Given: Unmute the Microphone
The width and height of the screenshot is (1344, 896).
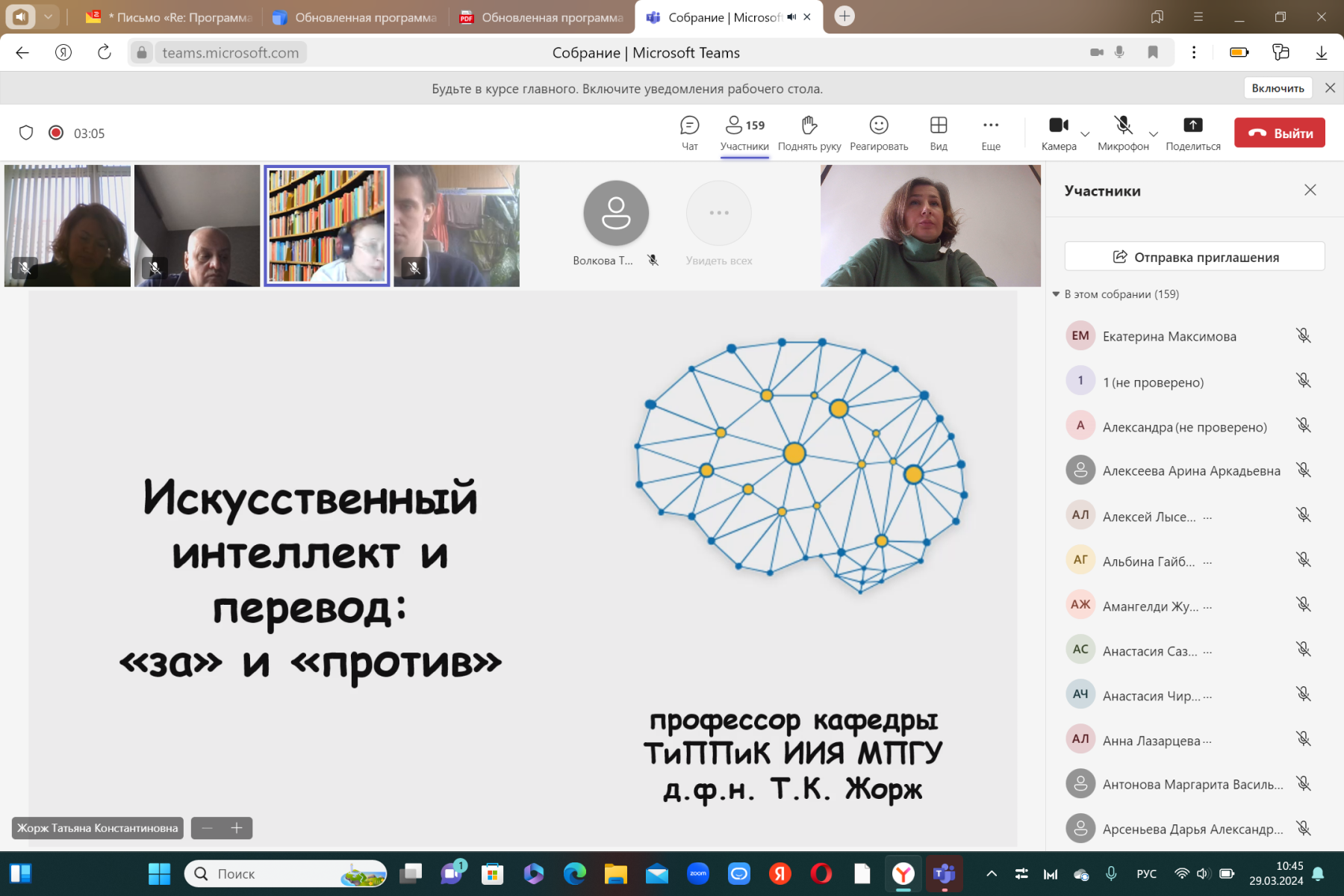Looking at the screenshot, I should [1123, 133].
